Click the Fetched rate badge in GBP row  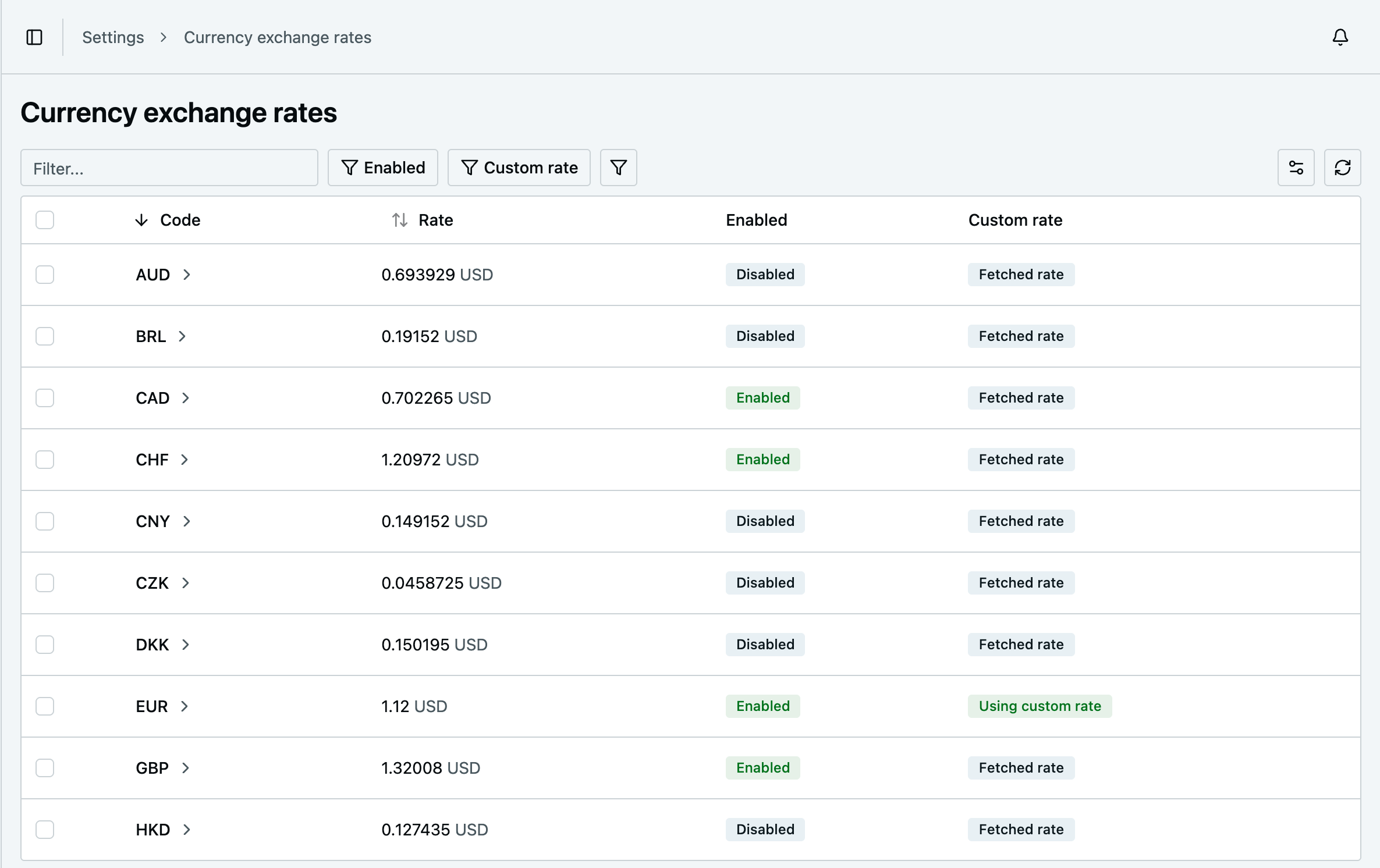(x=1021, y=768)
